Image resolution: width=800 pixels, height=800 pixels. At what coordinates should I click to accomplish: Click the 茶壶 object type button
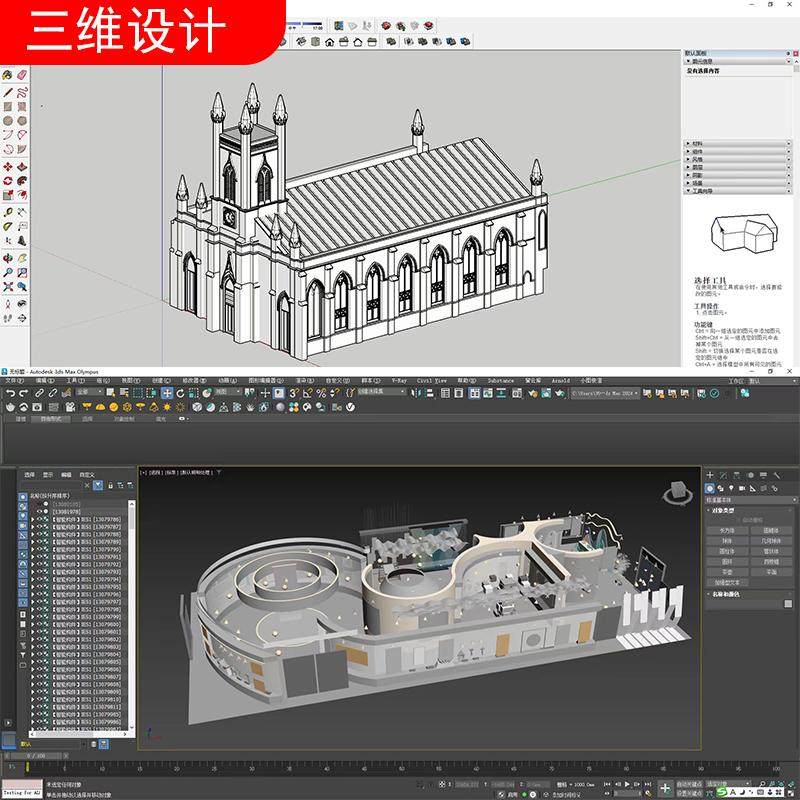[x=726, y=570]
